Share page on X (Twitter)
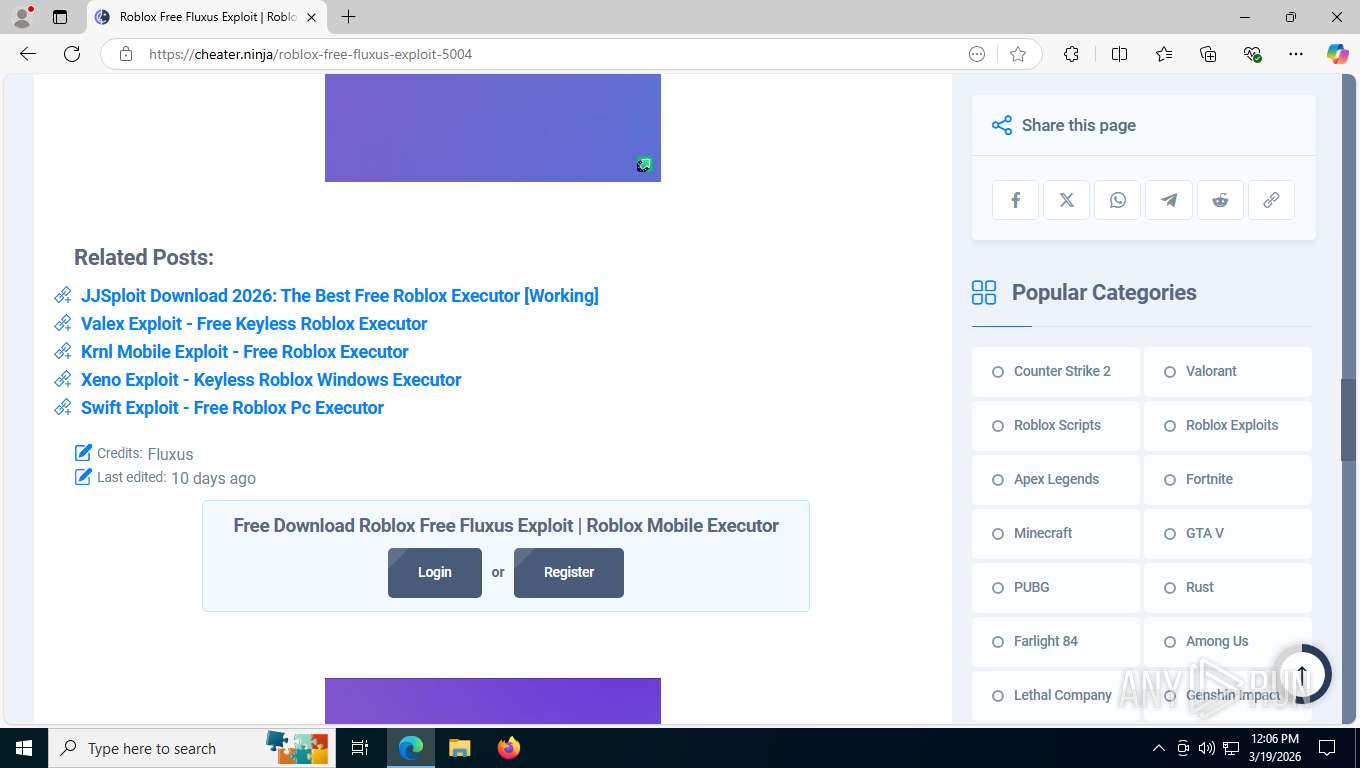 pos(1067,200)
